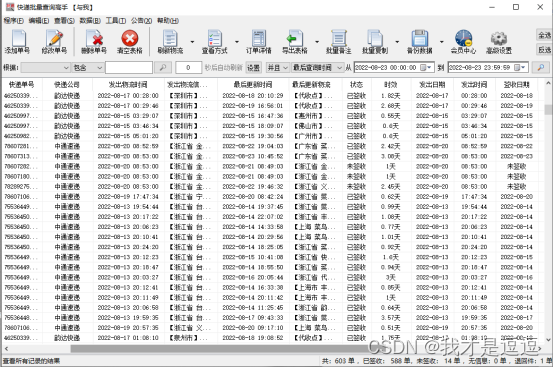Sort by the 状态 column header
Screen dimensions: 554x367
point(356,84)
